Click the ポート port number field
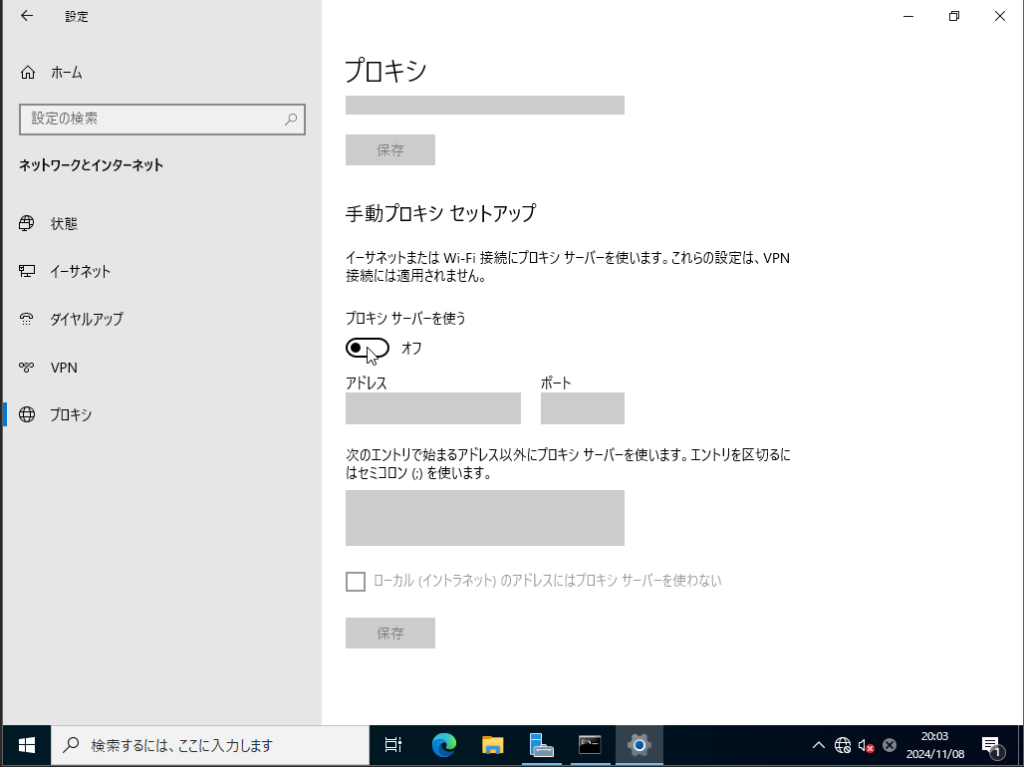The height and width of the screenshot is (767, 1024). pos(582,408)
